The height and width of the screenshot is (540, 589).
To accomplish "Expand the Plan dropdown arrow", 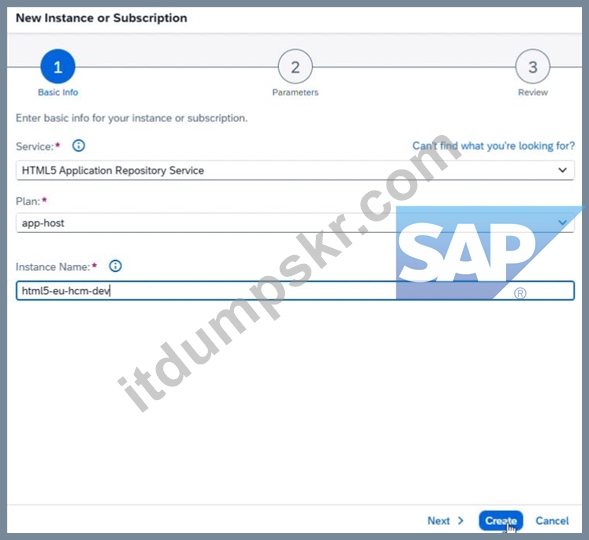I will (x=562, y=223).
